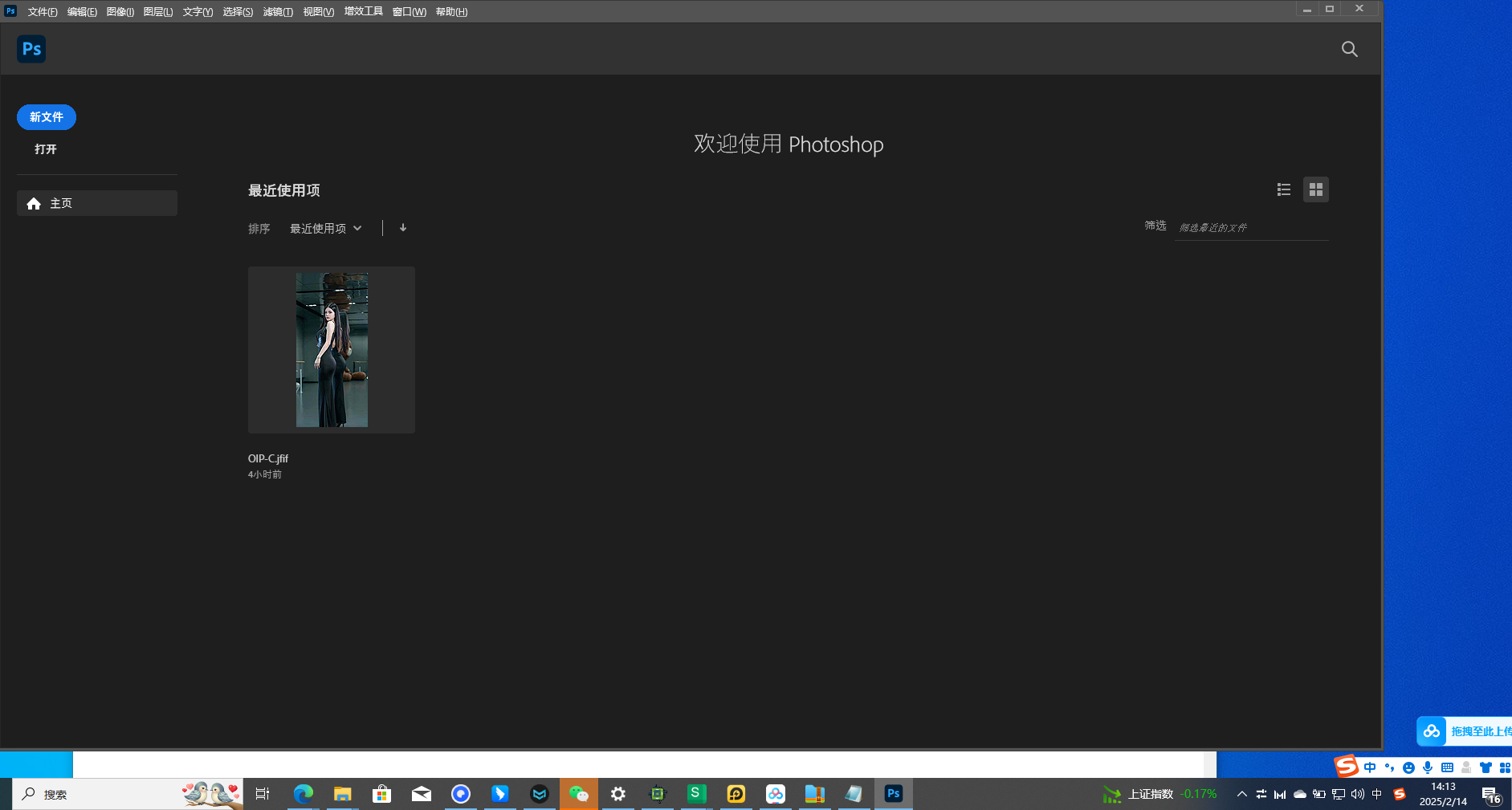
Task: Open the 编辑(E) menu
Action: pyautogui.click(x=82, y=12)
